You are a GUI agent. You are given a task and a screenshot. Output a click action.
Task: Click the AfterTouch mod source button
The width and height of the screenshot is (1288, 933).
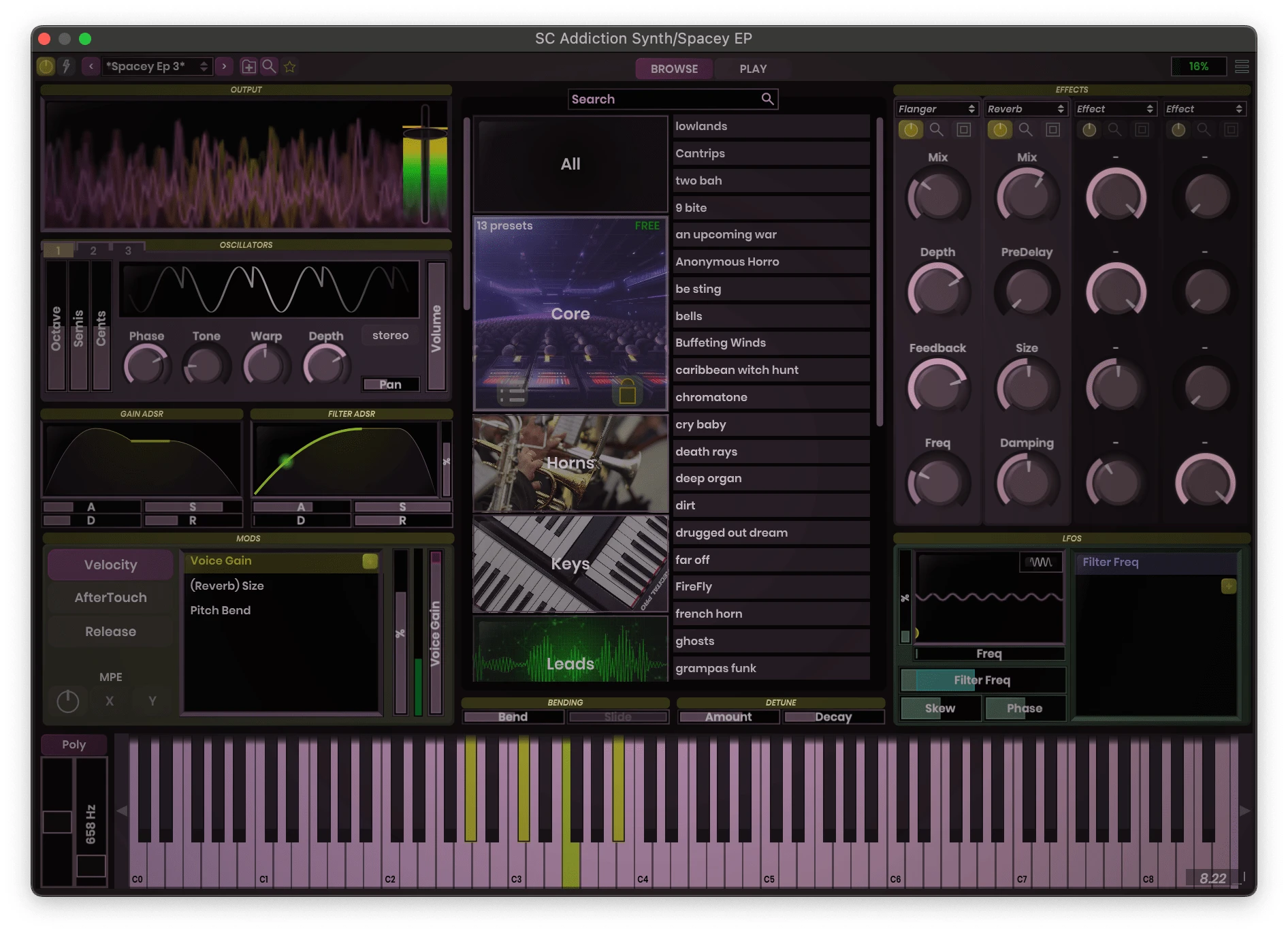110,597
